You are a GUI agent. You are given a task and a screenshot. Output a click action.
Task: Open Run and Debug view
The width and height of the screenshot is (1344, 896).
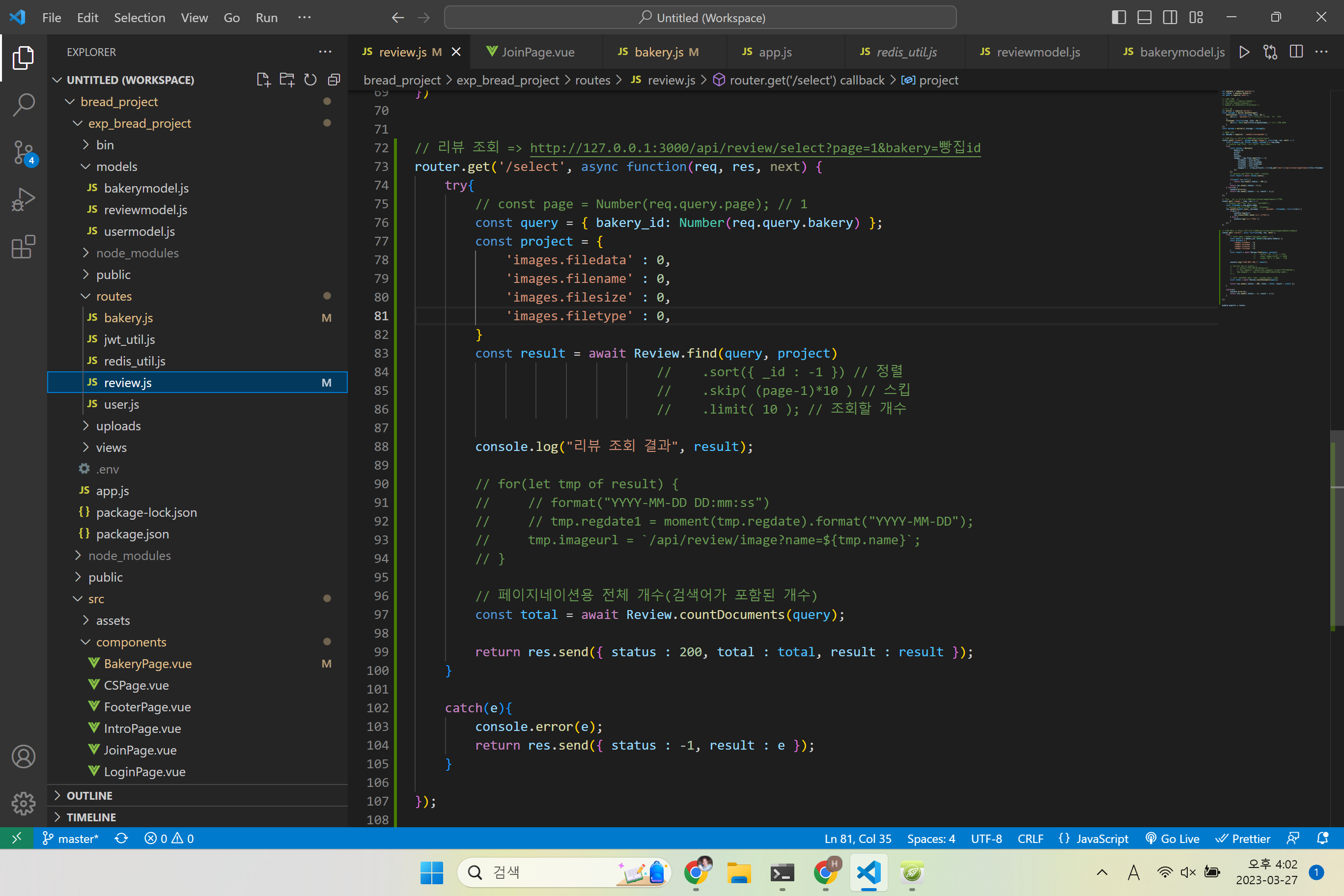(24, 200)
